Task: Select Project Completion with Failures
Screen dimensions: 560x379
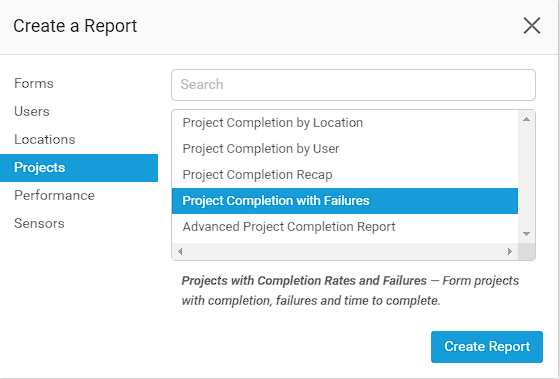Action: [x=345, y=201]
